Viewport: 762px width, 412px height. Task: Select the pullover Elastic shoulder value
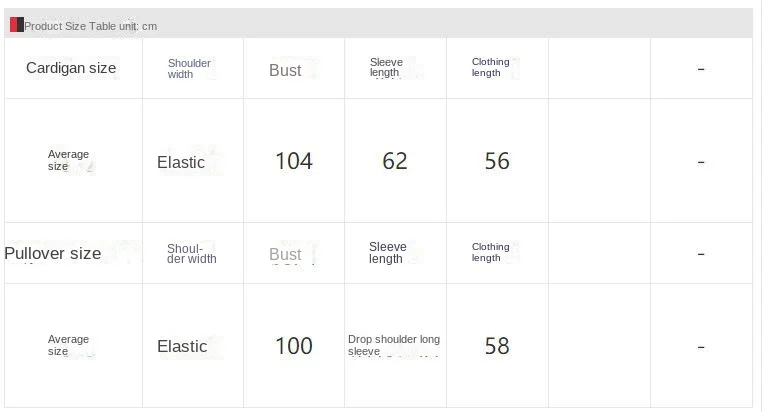tap(182, 346)
